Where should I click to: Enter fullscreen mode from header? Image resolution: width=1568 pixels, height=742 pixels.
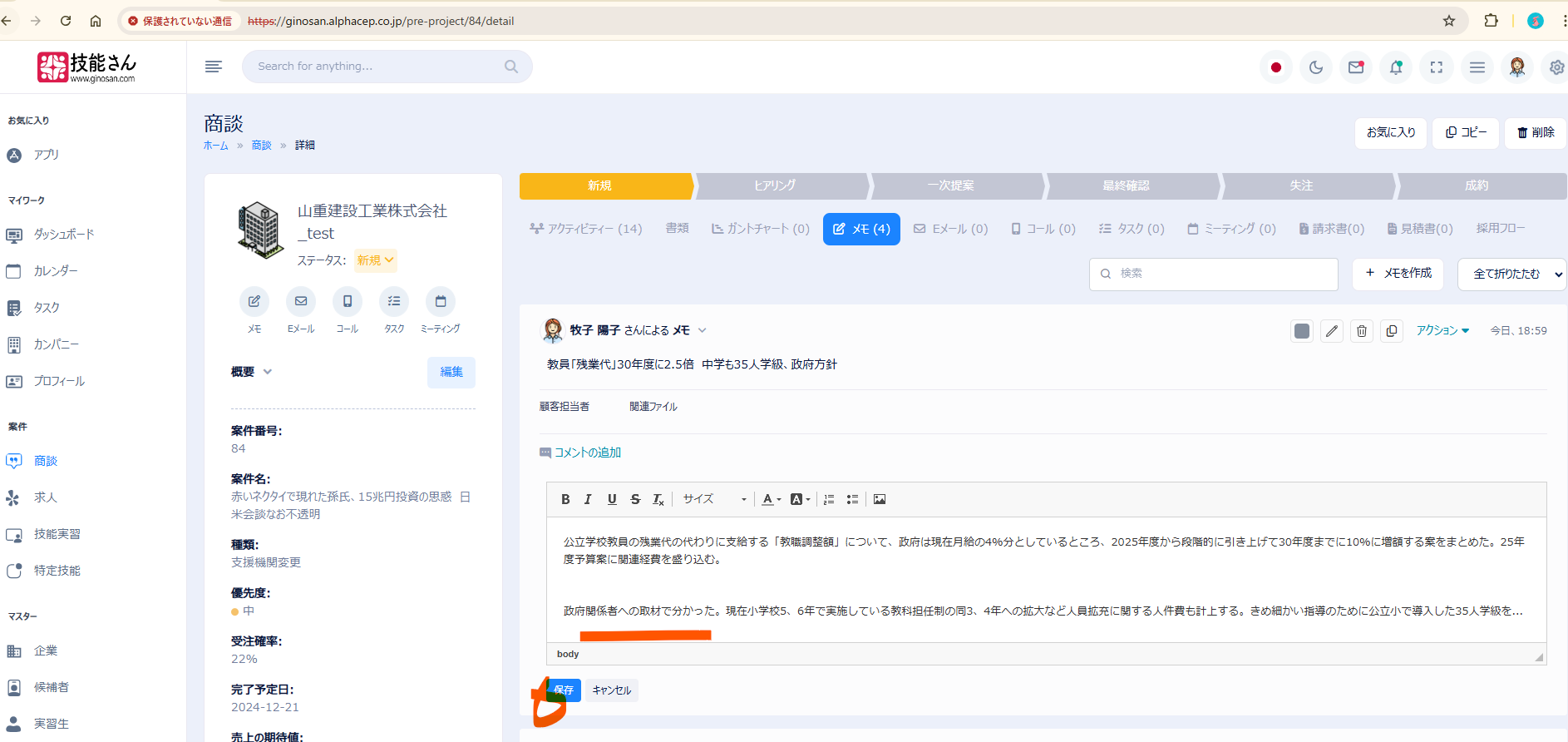[x=1436, y=67]
